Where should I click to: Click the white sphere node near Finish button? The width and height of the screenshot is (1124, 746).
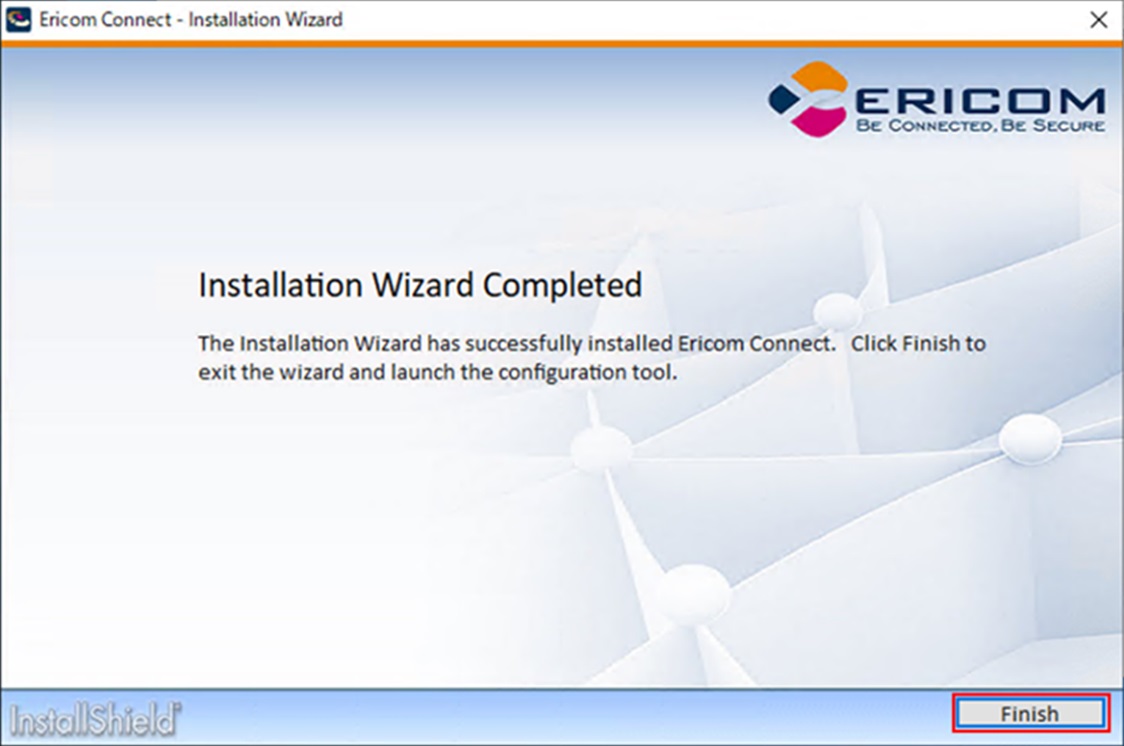click(1029, 438)
